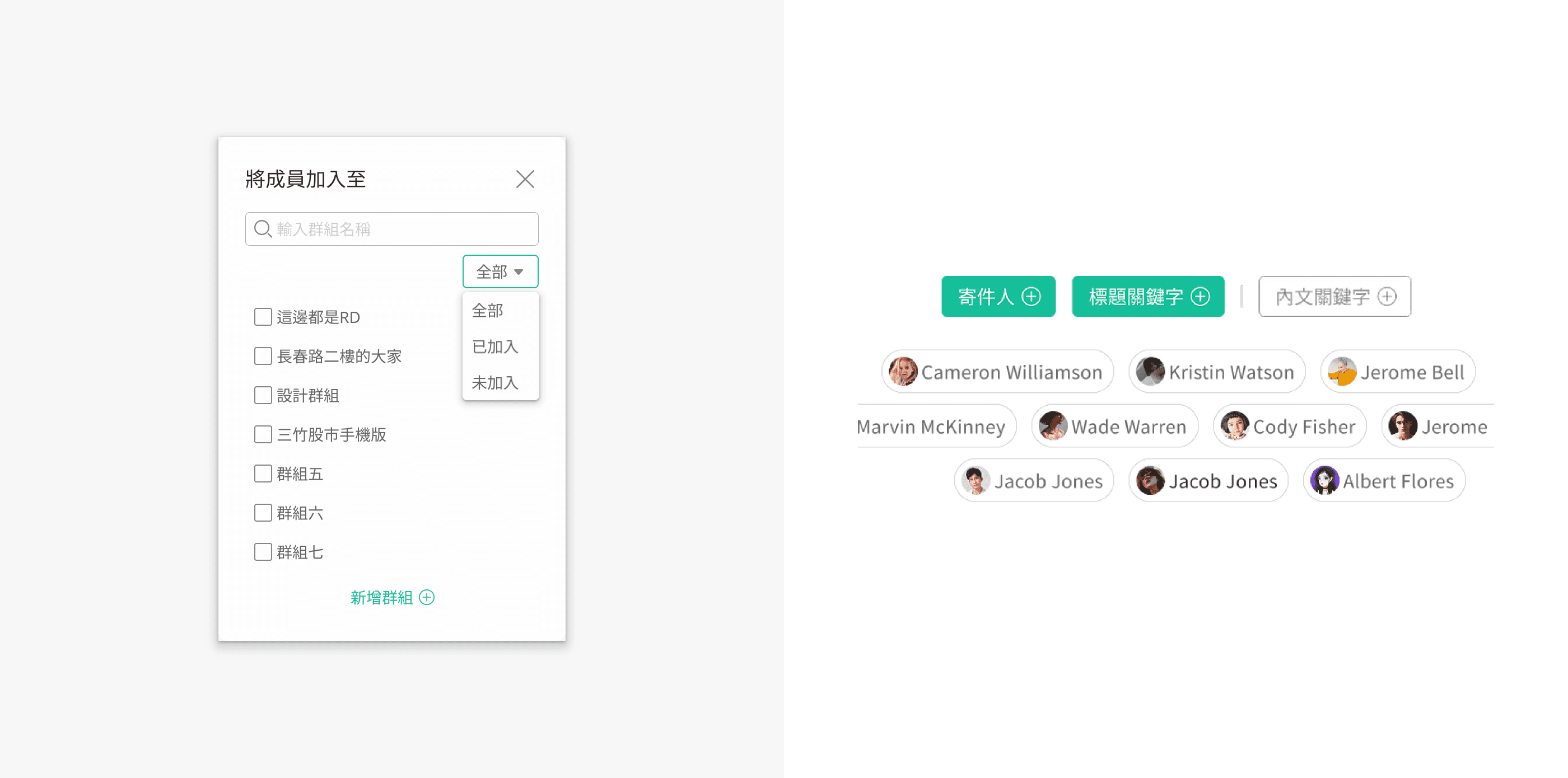Click the plus icon on 寄件人 button
This screenshot has height=778, width=1568.
(x=1030, y=297)
